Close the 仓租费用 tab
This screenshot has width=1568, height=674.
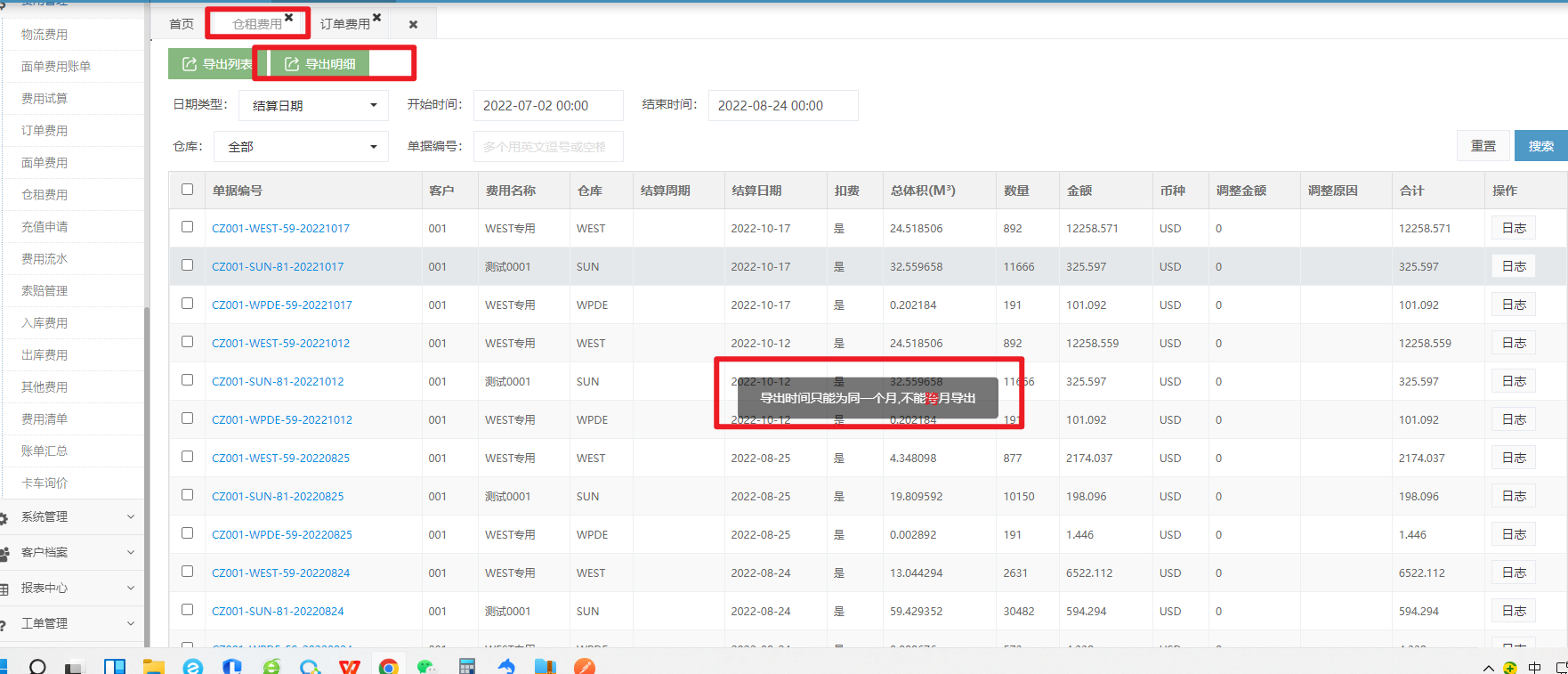click(x=289, y=18)
